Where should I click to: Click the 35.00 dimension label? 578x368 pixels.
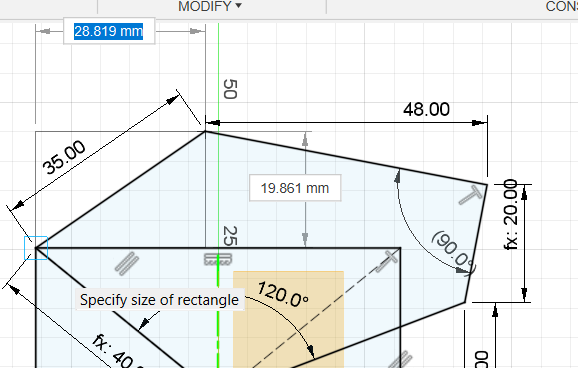tap(64, 157)
